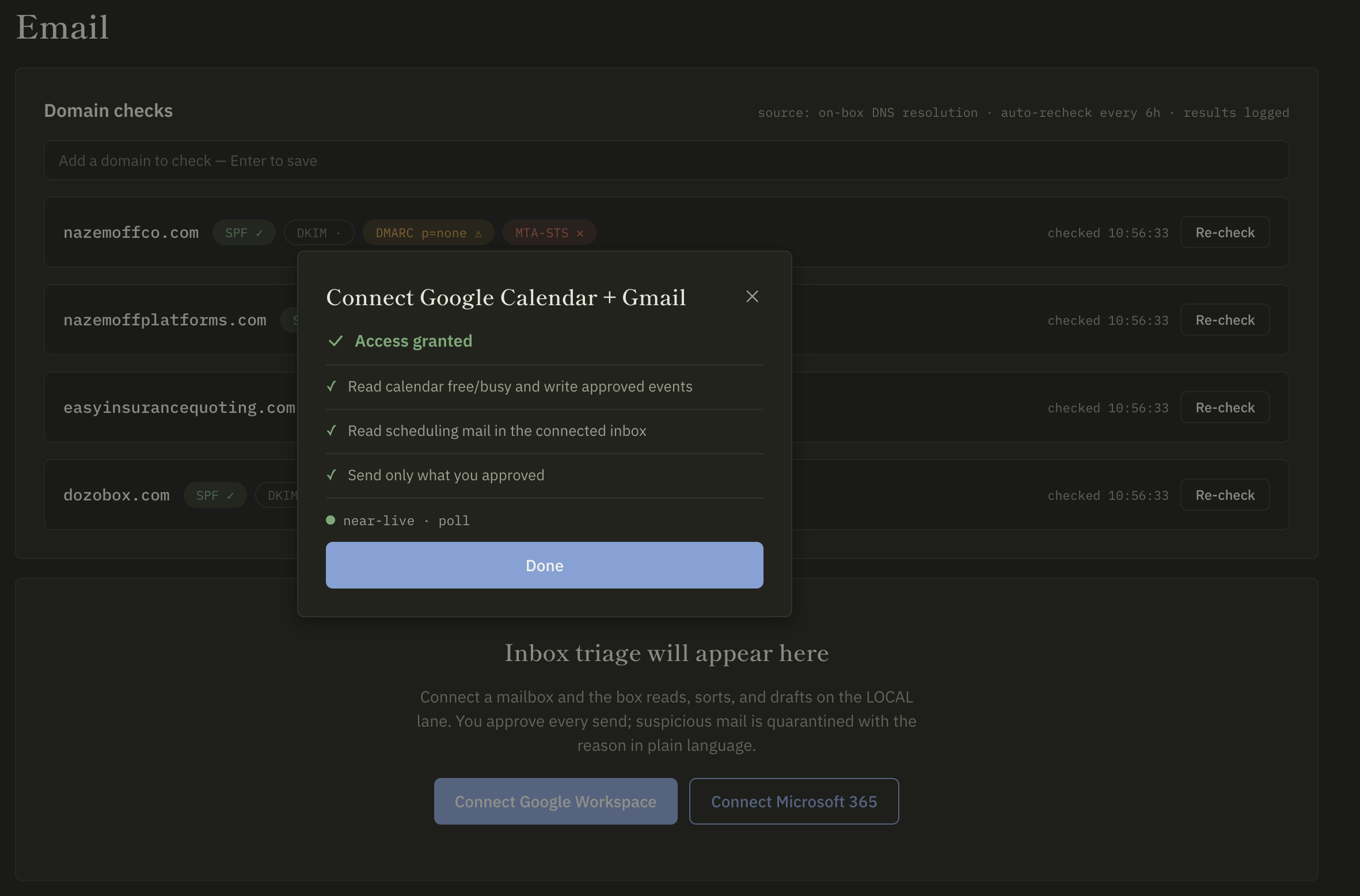This screenshot has width=1360, height=896.
Task: Click the dialog title Connect Google Calendar + Gmail
Action: point(506,298)
